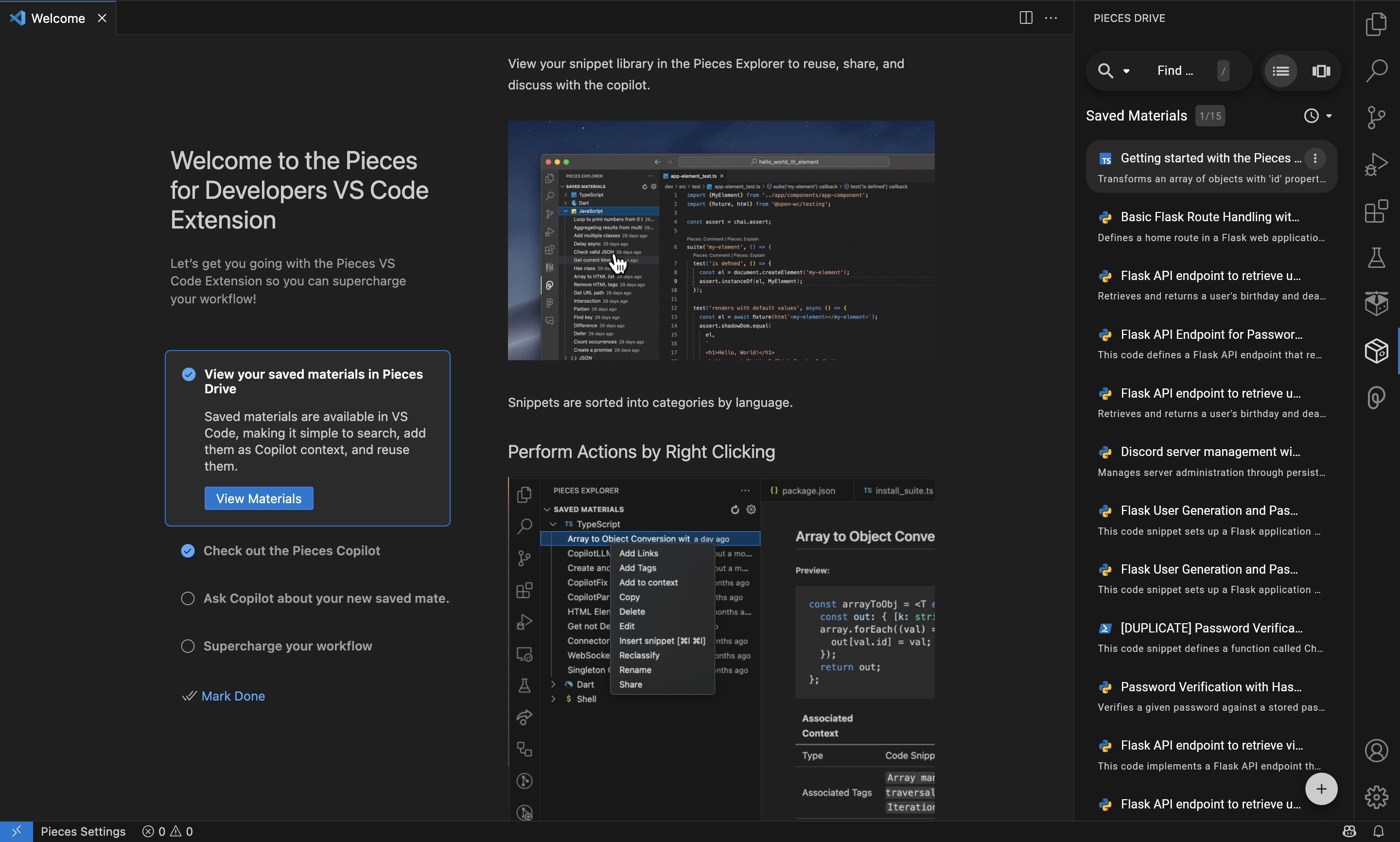Open the Testing flask view
The width and height of the screenshot is (1400, 842).
point(1376,258)
